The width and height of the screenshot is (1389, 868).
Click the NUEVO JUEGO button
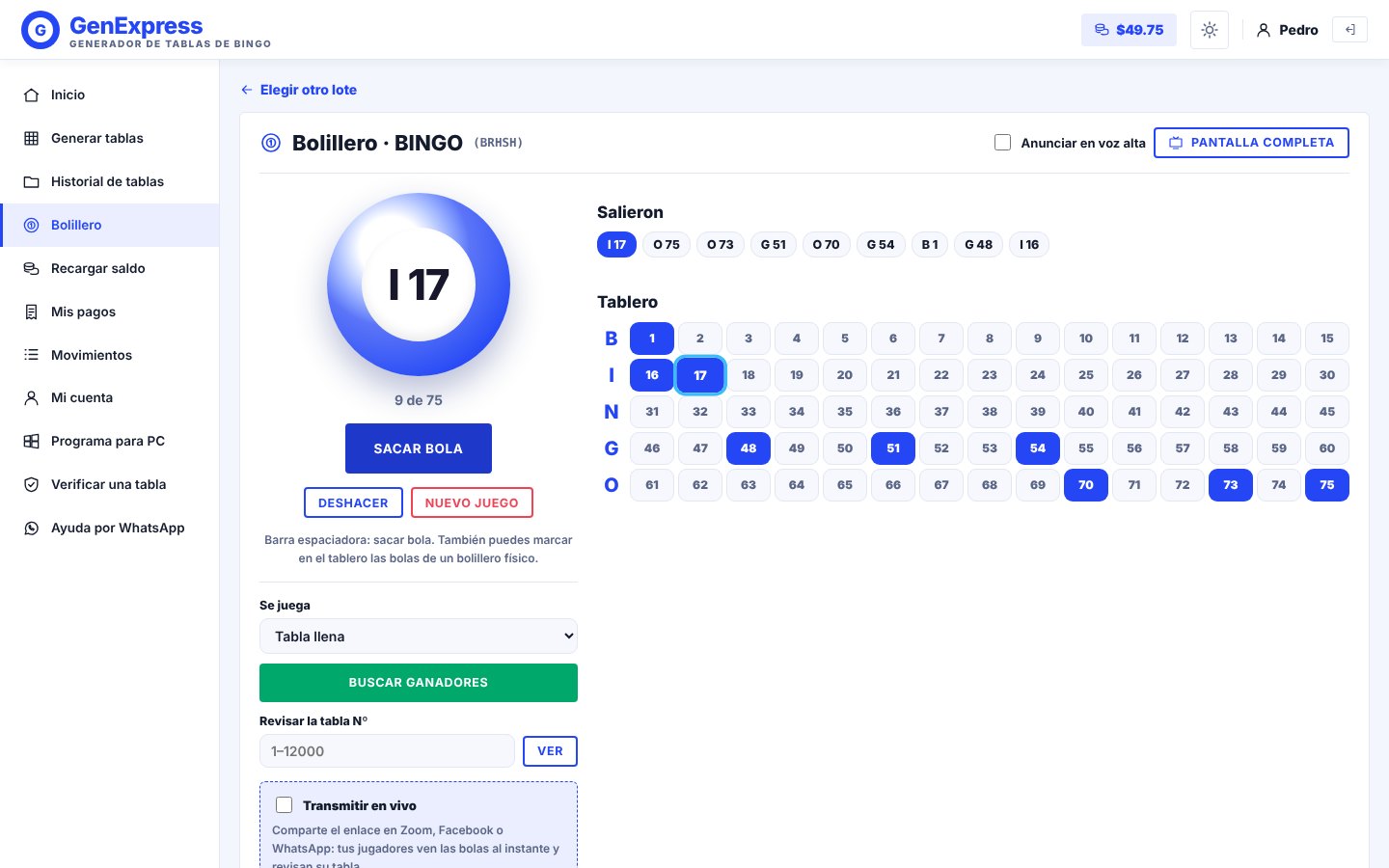coord(472,502)
